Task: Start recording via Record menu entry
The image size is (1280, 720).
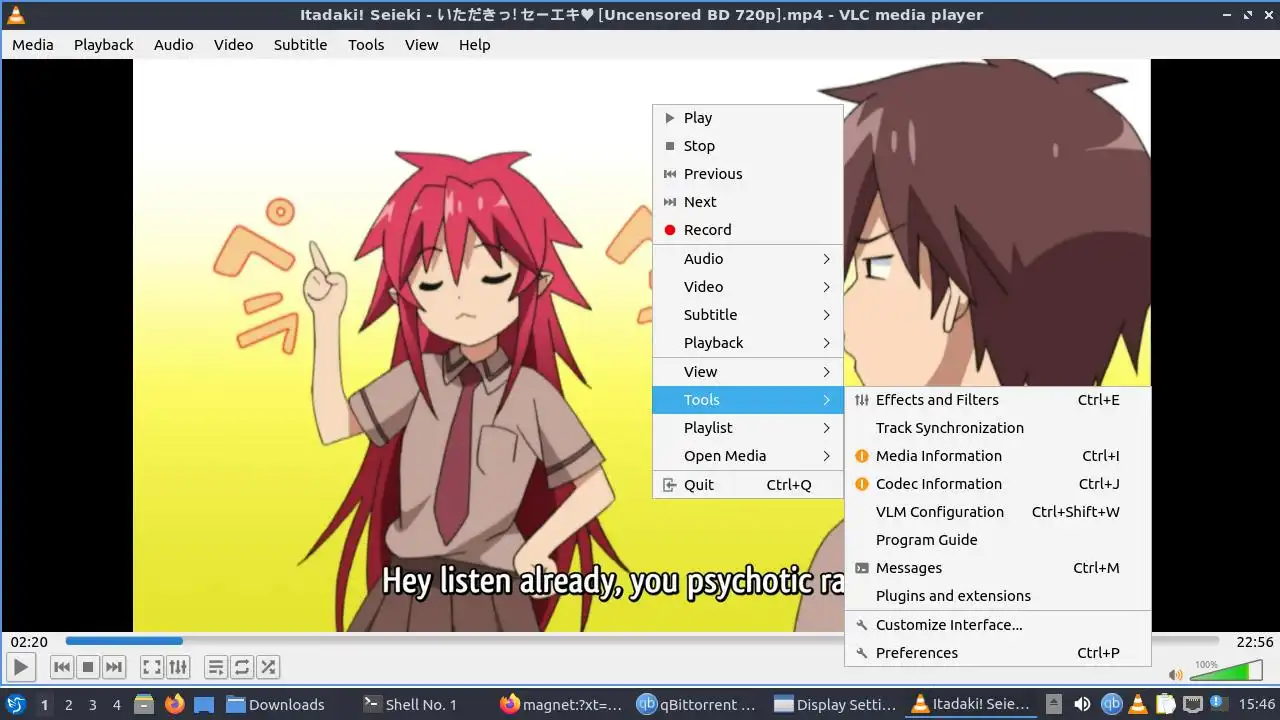Action: [x=748, y=230]
